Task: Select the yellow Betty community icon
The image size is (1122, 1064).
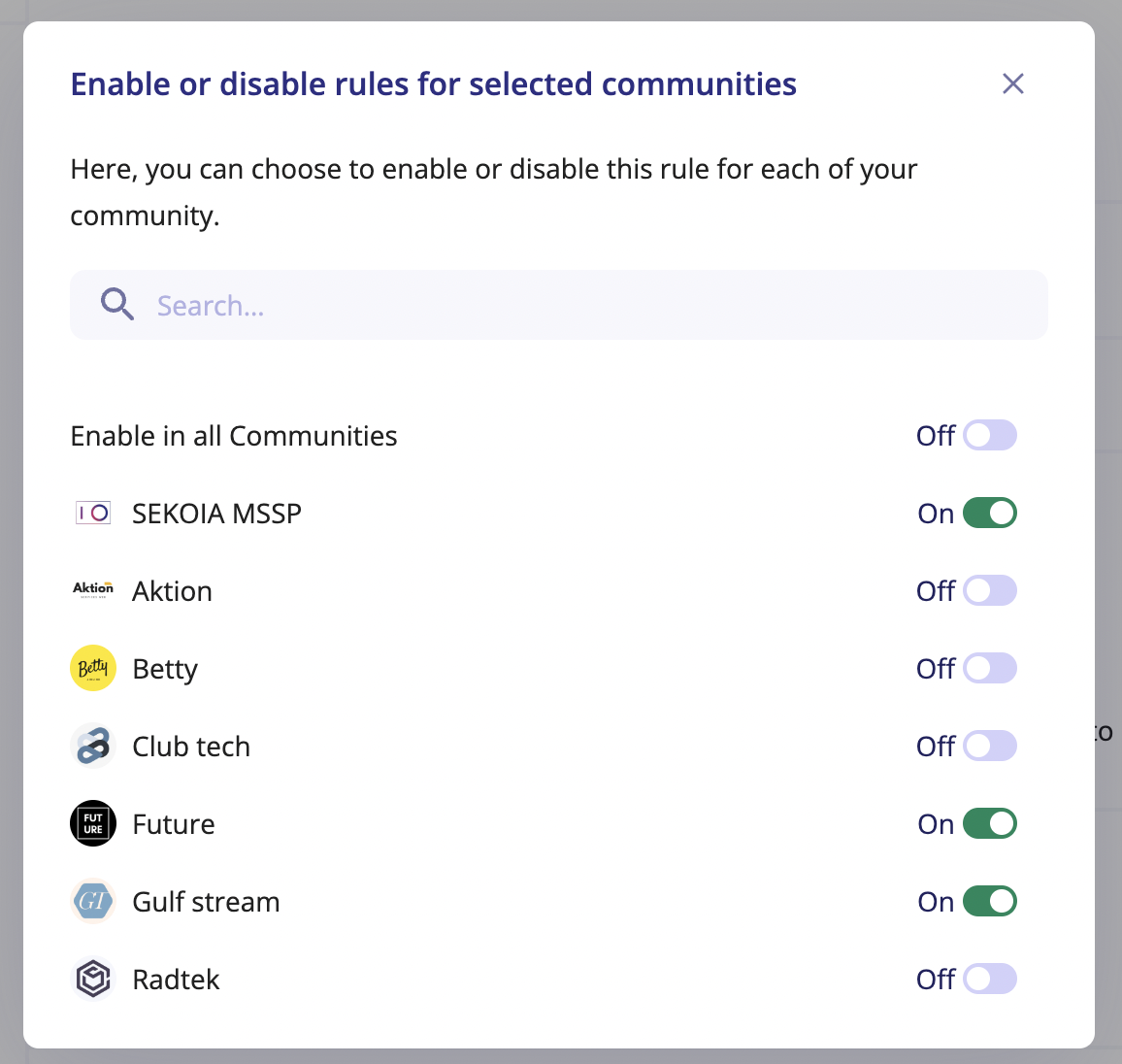Action: (x=92, y=668)
